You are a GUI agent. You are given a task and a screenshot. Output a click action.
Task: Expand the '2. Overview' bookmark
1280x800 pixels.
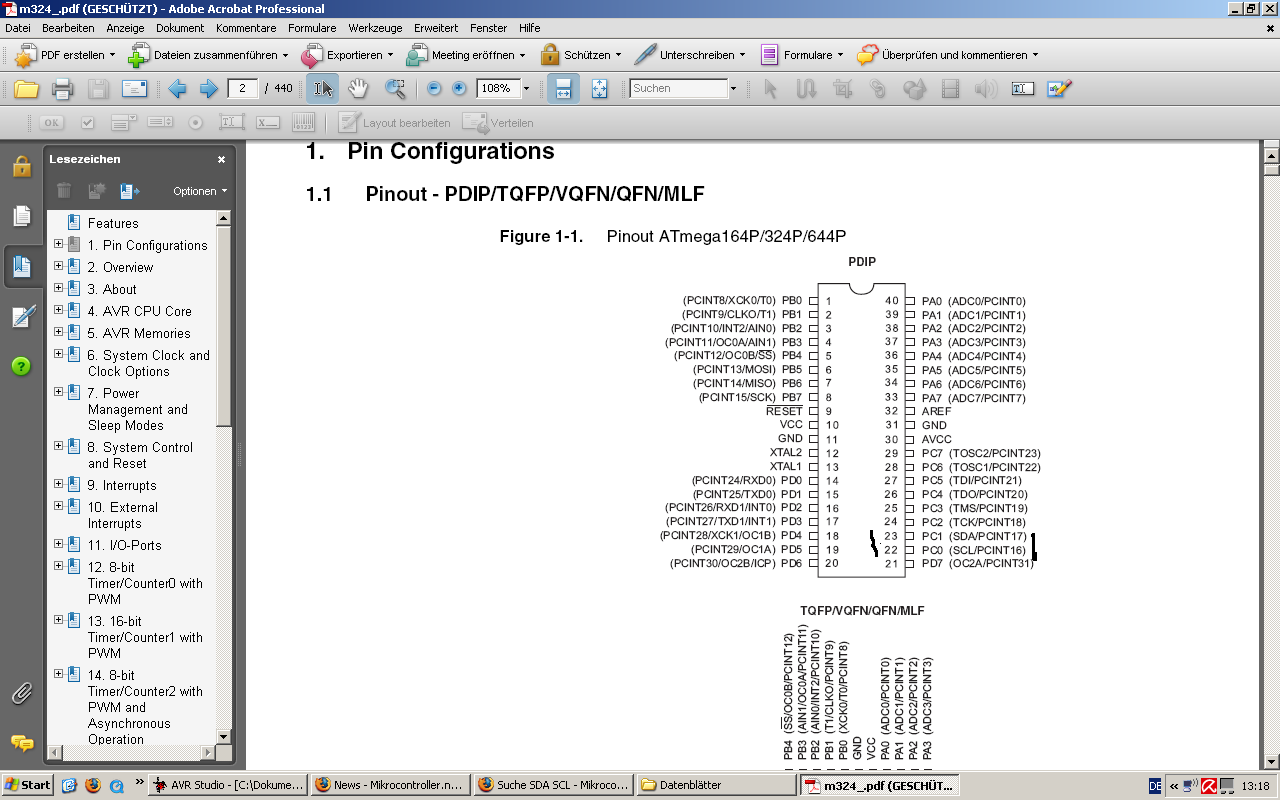click(58, 266)
